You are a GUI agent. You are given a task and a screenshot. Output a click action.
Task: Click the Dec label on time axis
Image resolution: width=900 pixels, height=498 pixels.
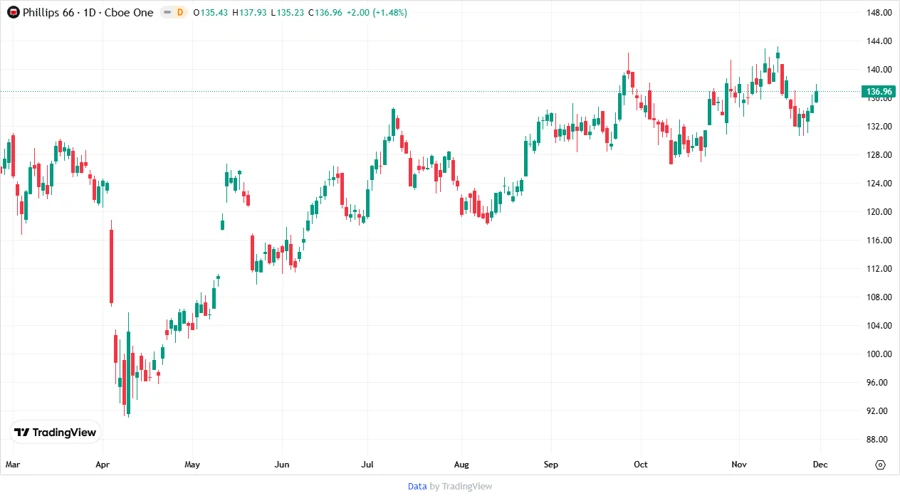coord(820,465)
